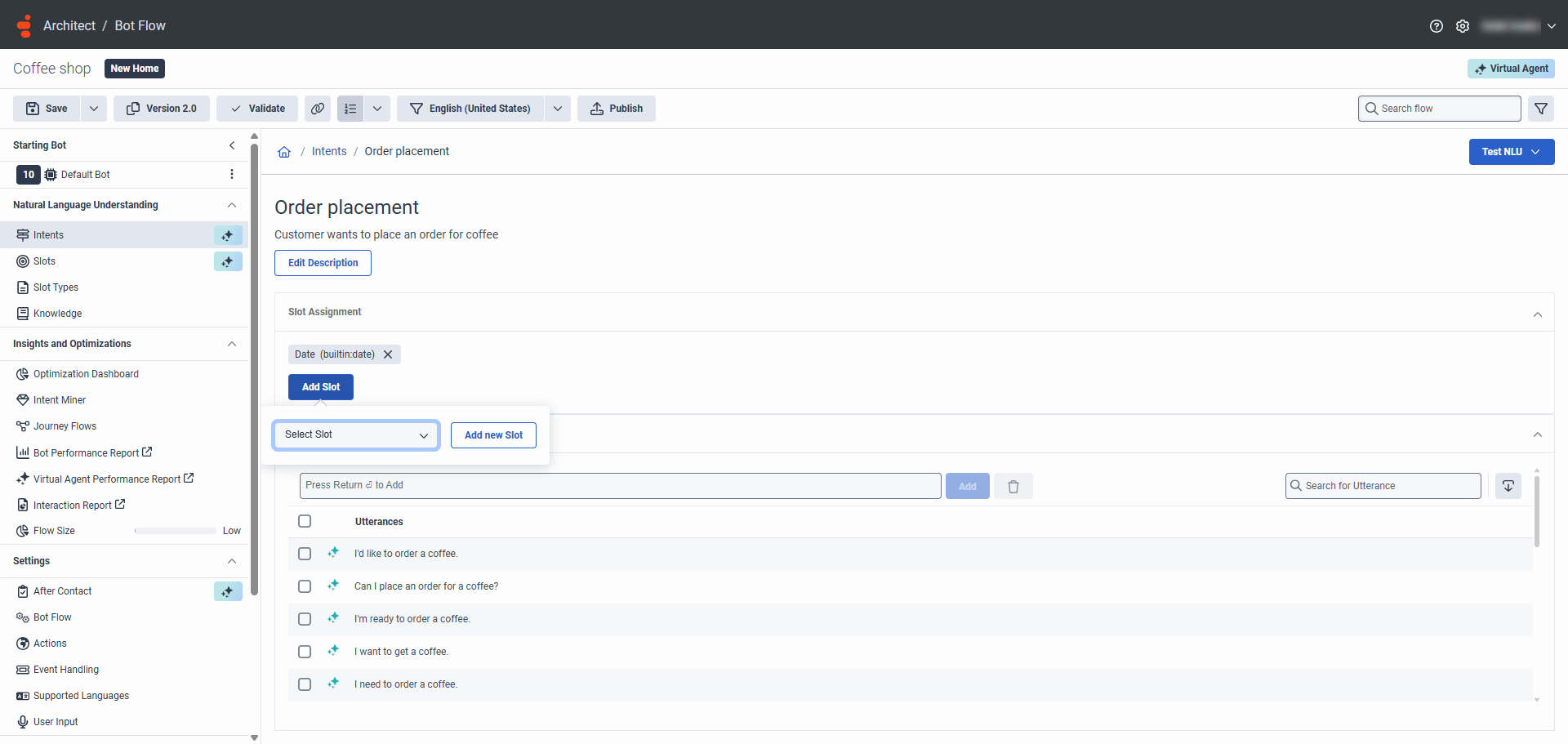Viewport: 1568px width, 744px height.
Task: Click the Edit Description button
Action: [x=323, y=263]
